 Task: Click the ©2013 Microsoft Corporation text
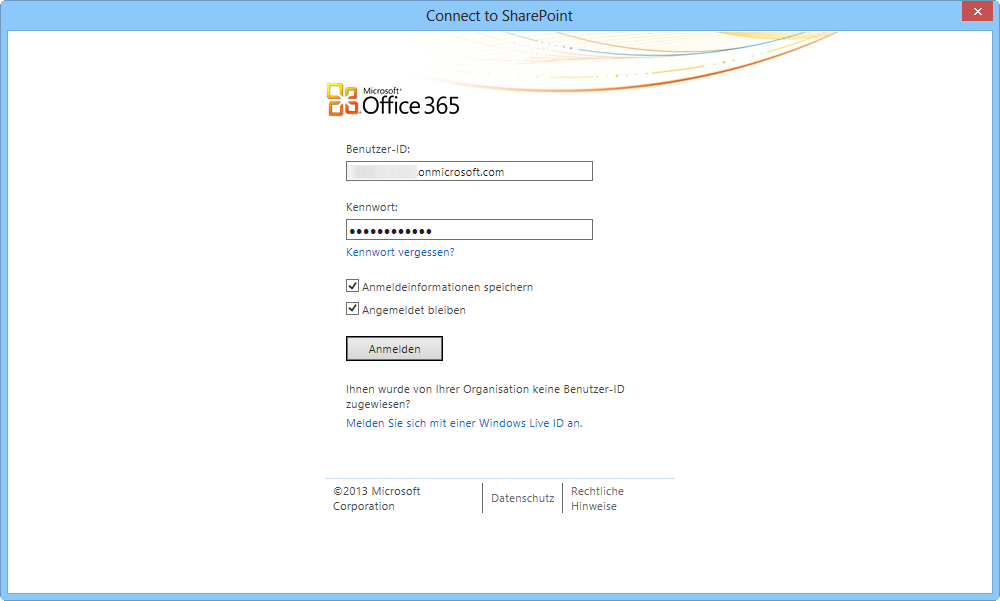pos(376,498)
